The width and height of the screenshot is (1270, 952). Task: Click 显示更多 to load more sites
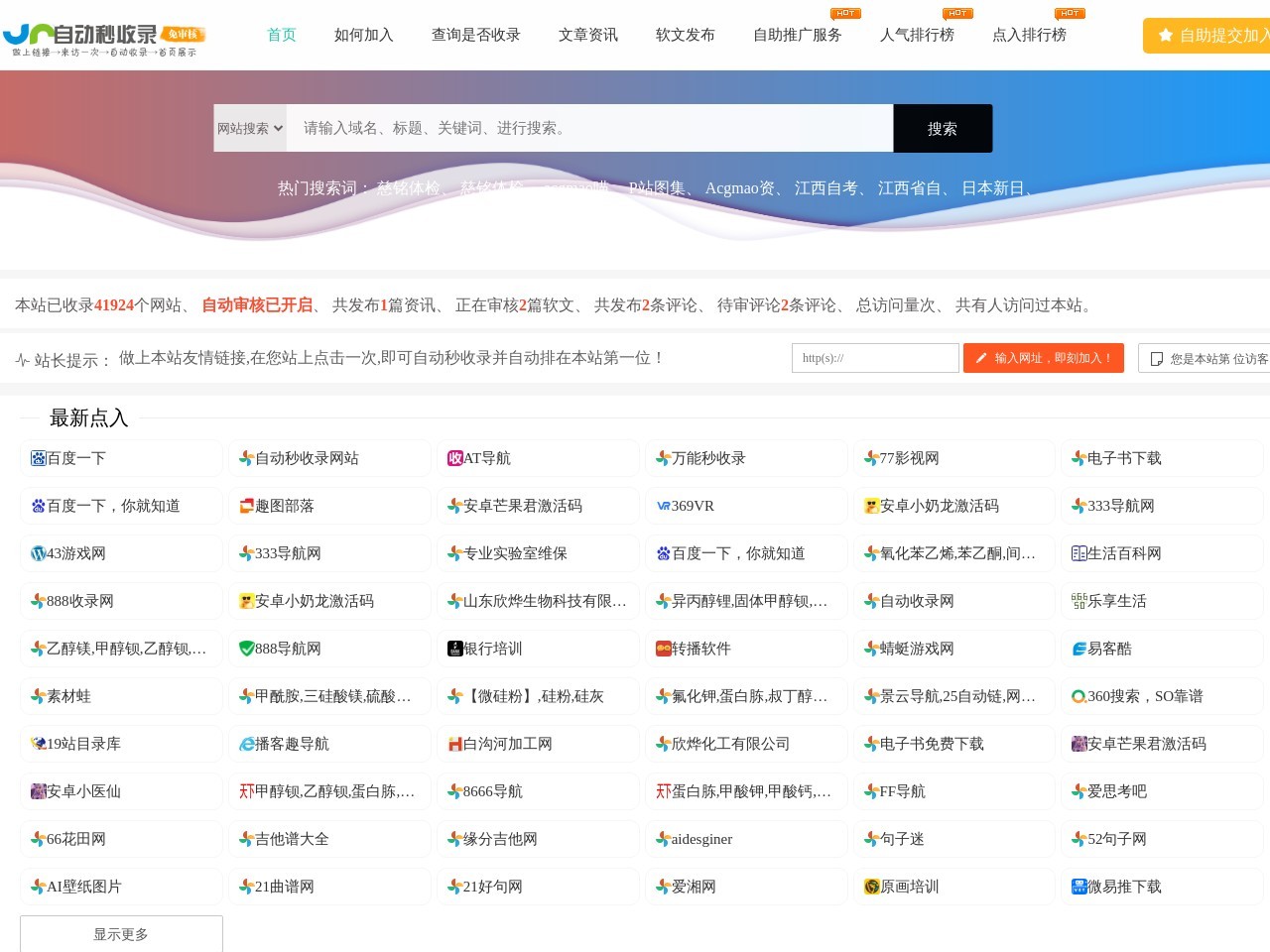coord(120,934)
